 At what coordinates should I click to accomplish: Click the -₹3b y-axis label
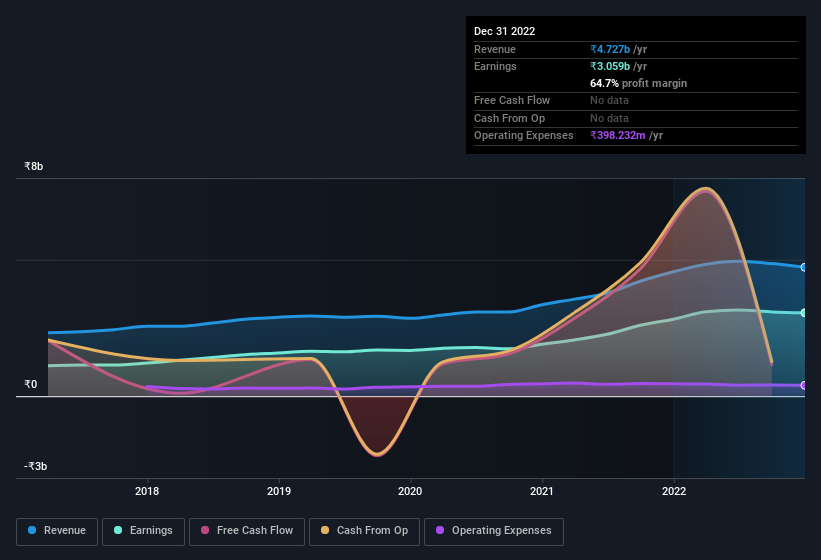[36, 466]
